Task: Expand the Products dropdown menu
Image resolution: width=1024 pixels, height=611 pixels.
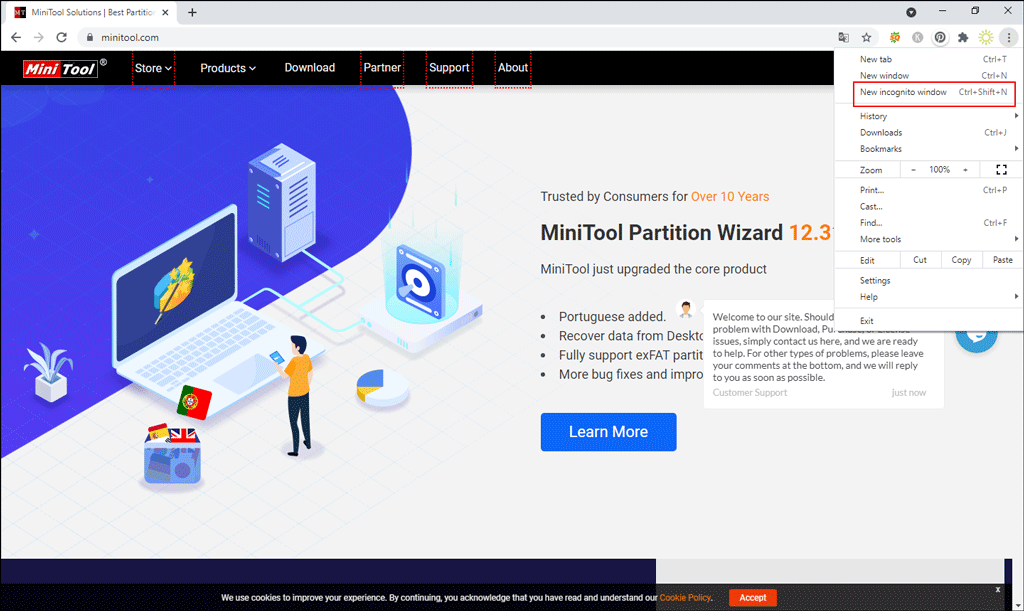Action: [228, 68]
